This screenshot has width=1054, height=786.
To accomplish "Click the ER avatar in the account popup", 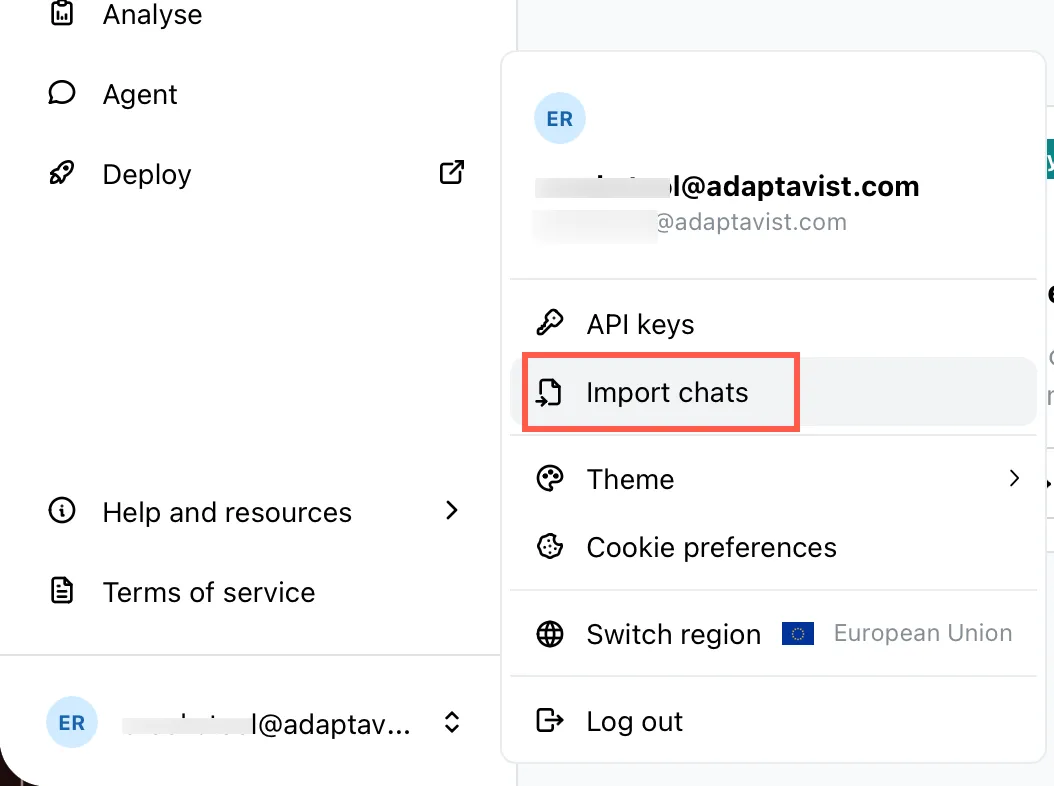I will click(x=560, y=118).
